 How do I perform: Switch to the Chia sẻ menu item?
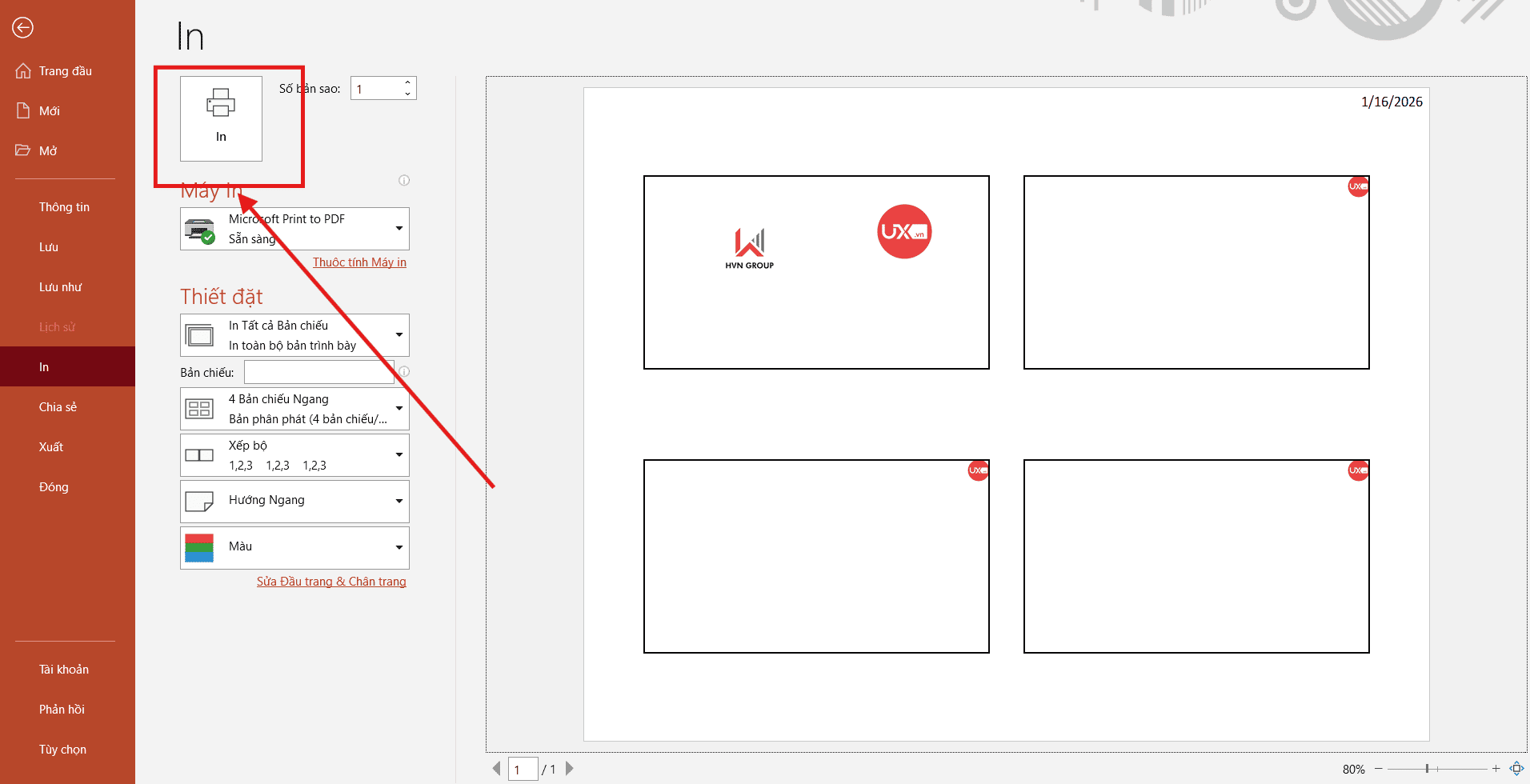coord(57,406)
